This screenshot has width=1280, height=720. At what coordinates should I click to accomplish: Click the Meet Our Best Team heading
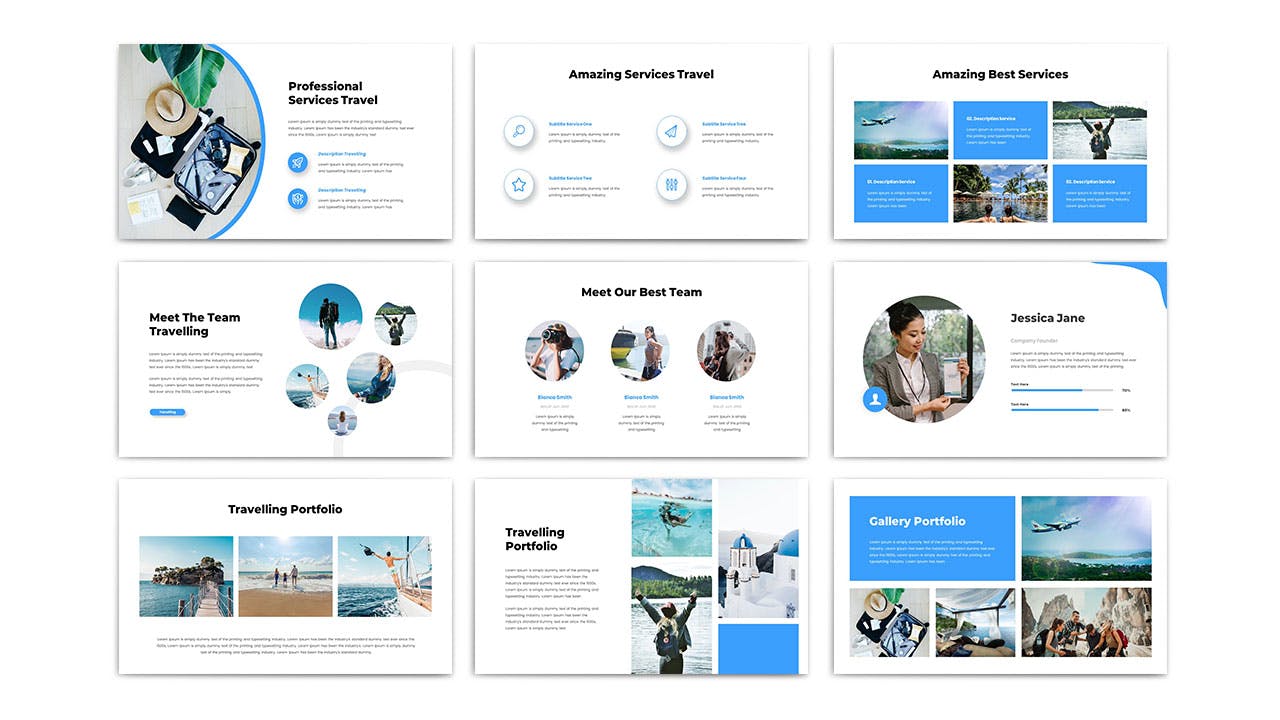(x=641, y=292)
